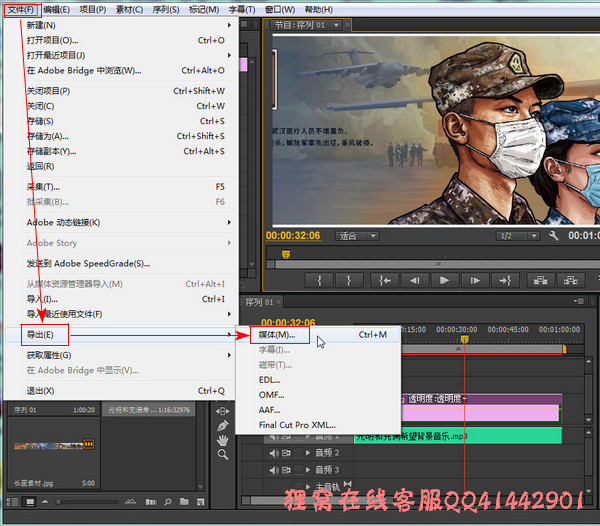Choose OMF... export option

(318, 395)
